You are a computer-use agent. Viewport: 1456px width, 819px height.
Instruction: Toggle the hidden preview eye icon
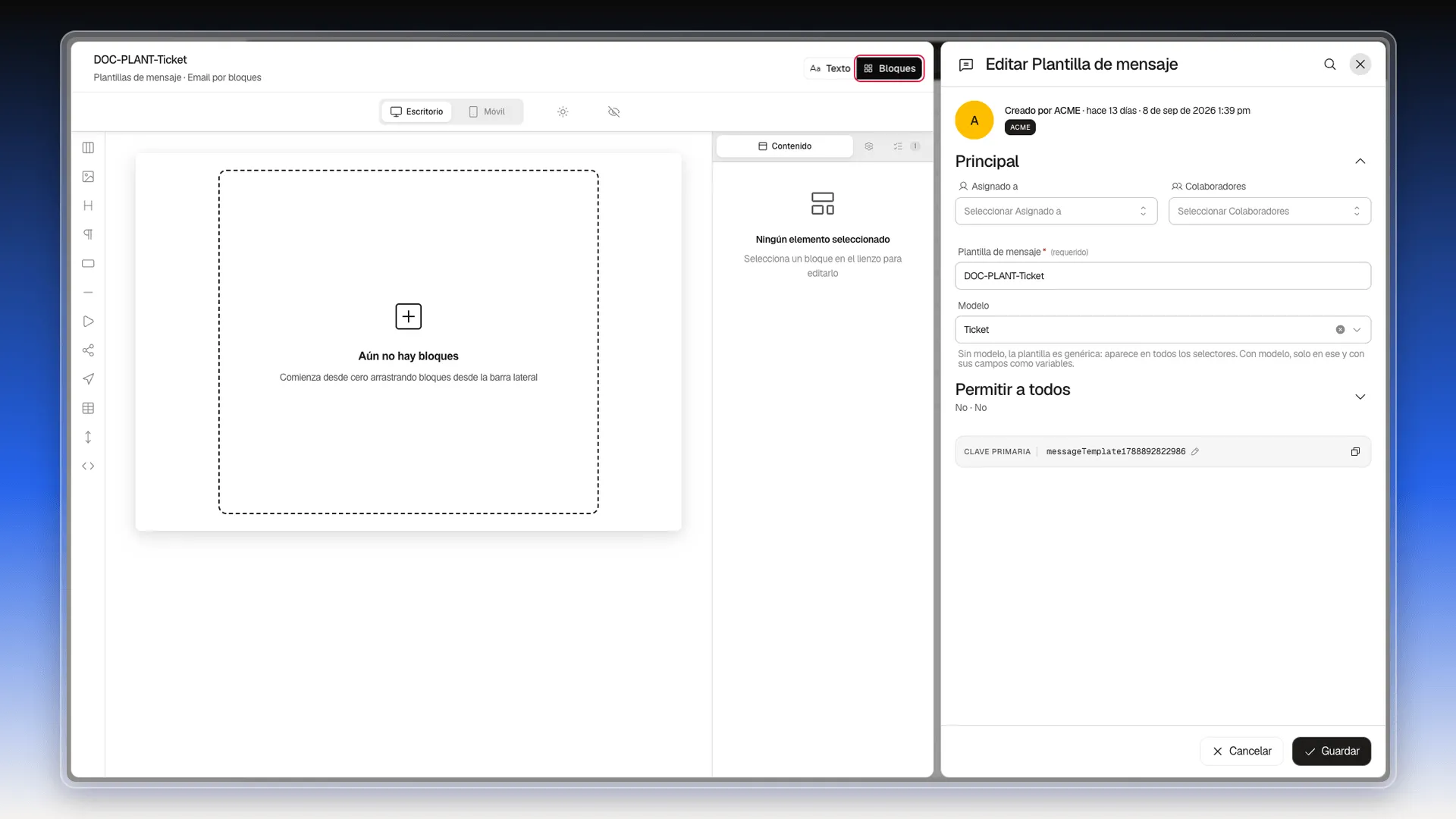click(x=614, y=111)
